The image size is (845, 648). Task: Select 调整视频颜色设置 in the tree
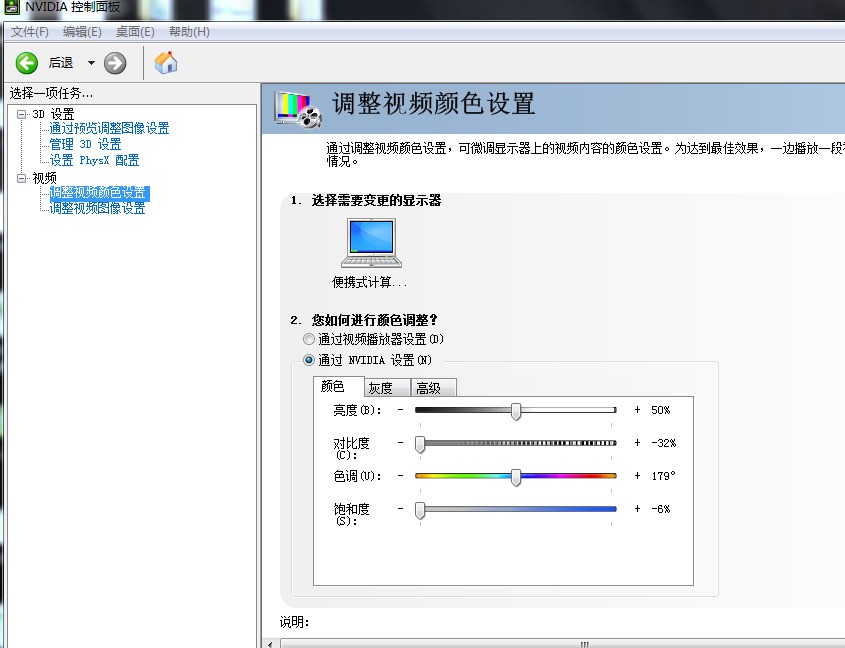(99, 192)
